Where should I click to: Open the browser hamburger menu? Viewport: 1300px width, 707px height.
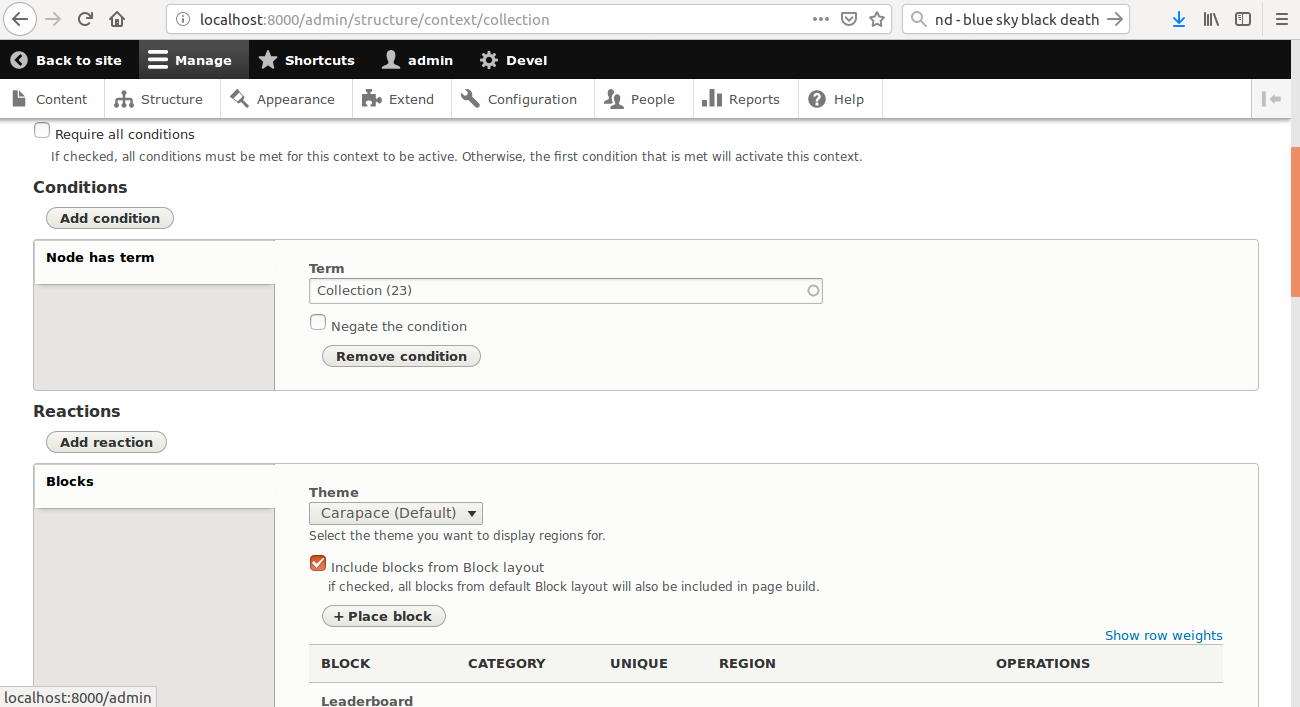pos(1281,19)
